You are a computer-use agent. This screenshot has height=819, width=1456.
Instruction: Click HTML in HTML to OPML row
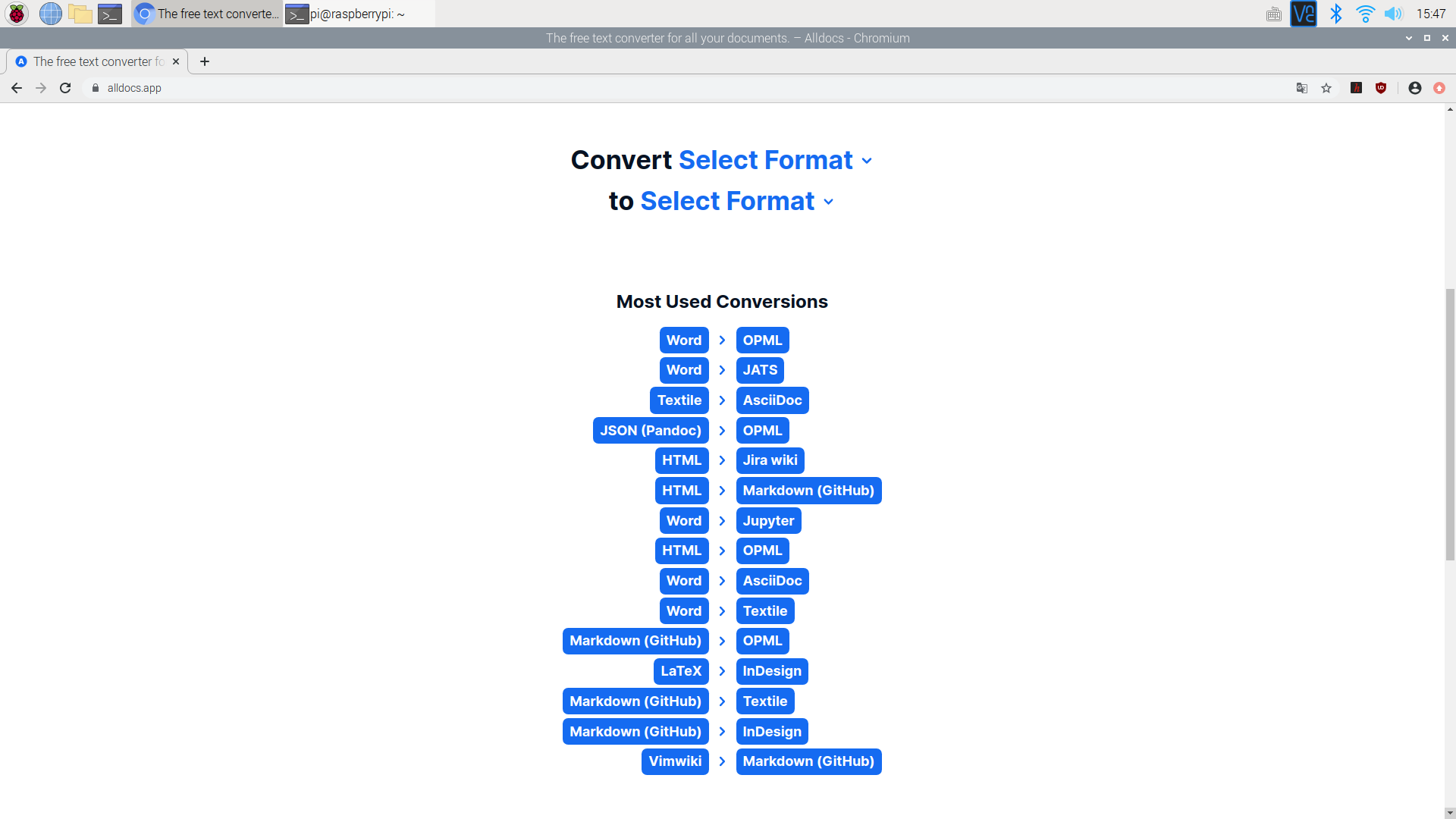click(x=682, y=551)
